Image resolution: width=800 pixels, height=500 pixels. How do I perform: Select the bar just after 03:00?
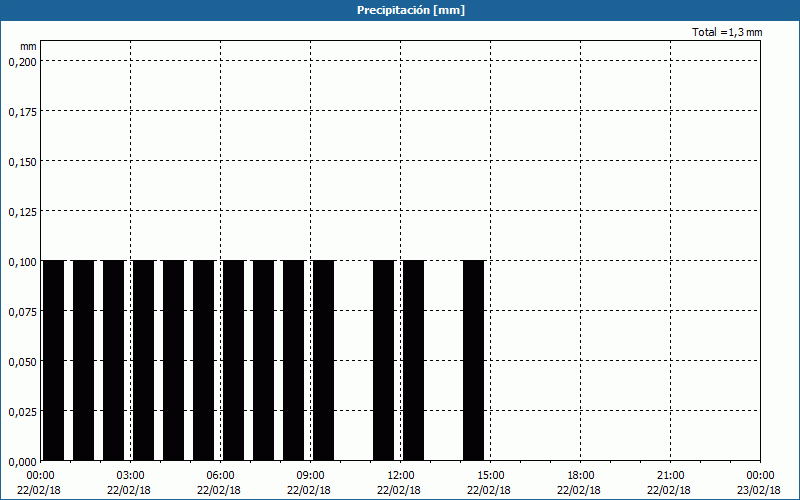click(x=143, y=360)
